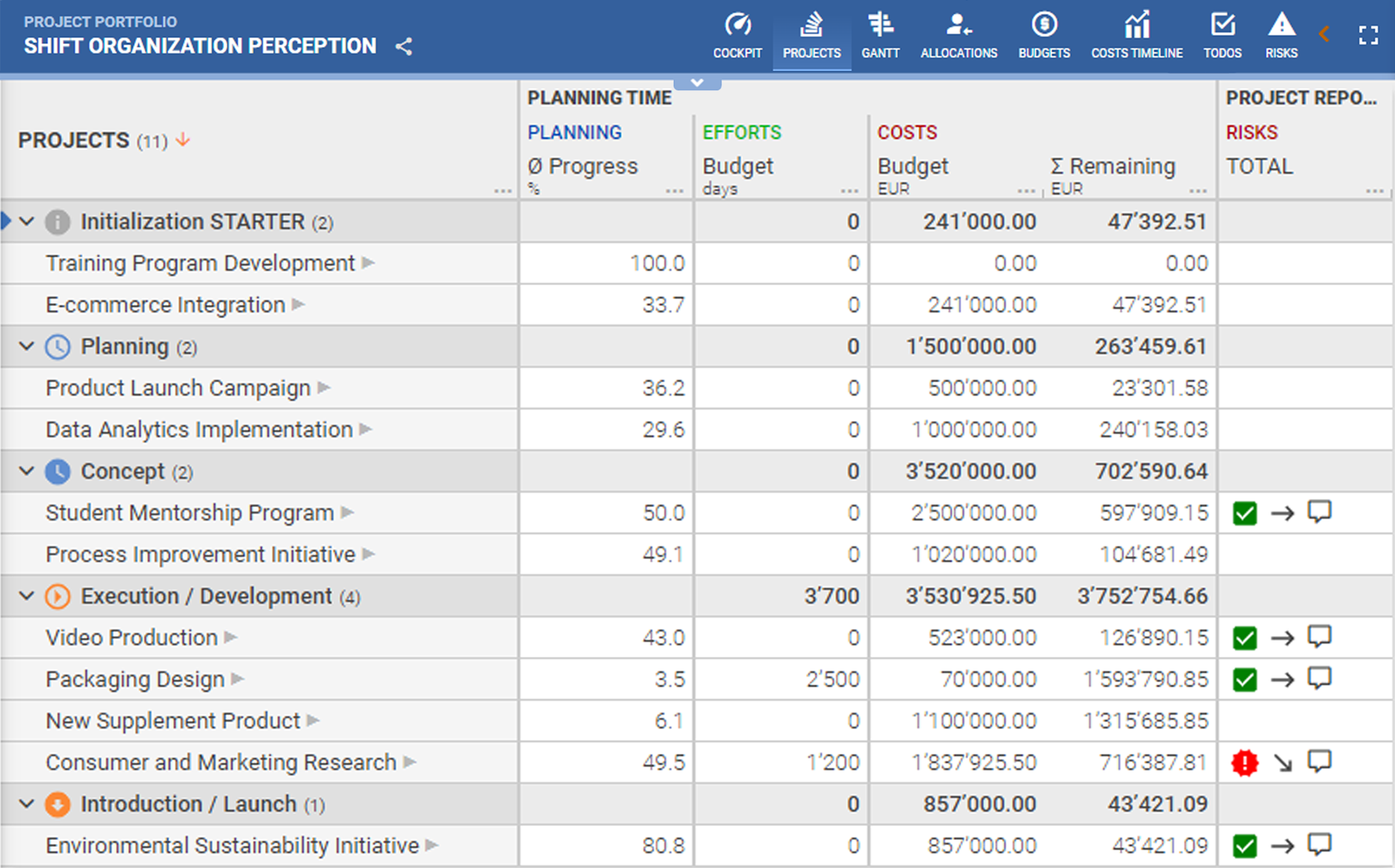This screenshot has height=868, width=1395.
Task: Open options menu of Costs Budget column
Action: (x=1027, y=191)
